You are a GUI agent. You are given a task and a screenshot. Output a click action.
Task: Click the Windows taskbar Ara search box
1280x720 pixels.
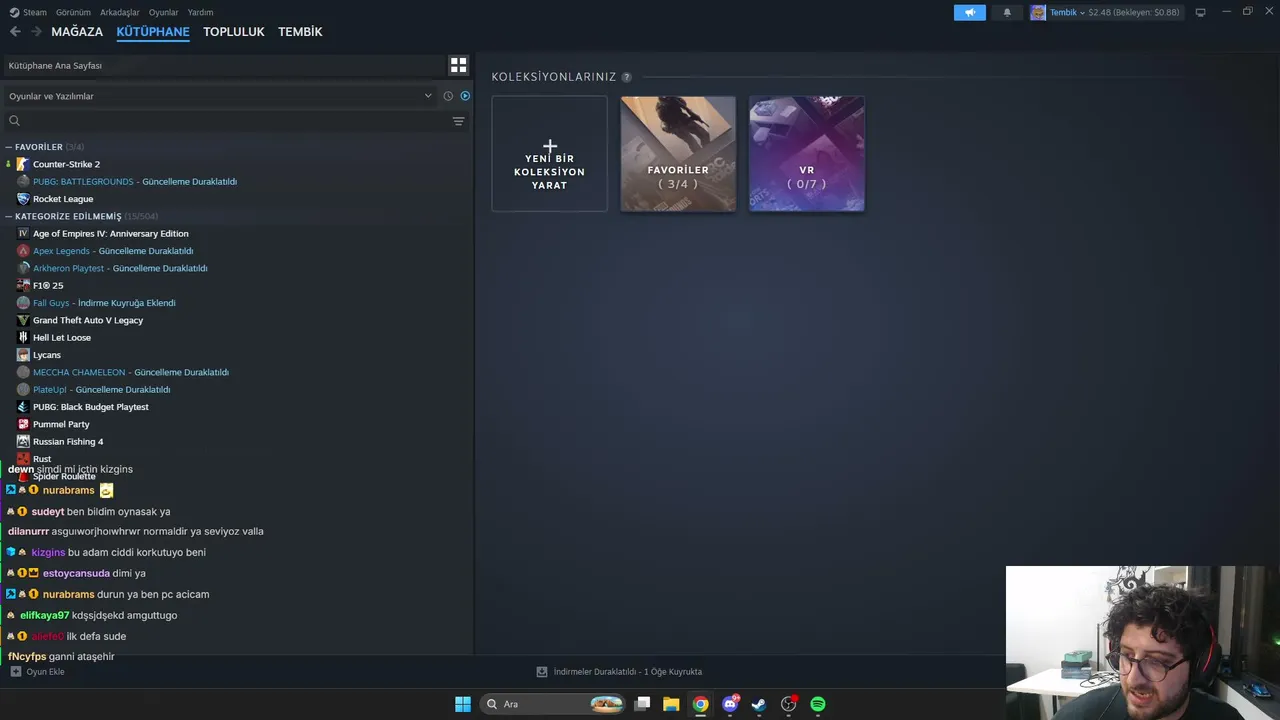[x=553, y=704]
